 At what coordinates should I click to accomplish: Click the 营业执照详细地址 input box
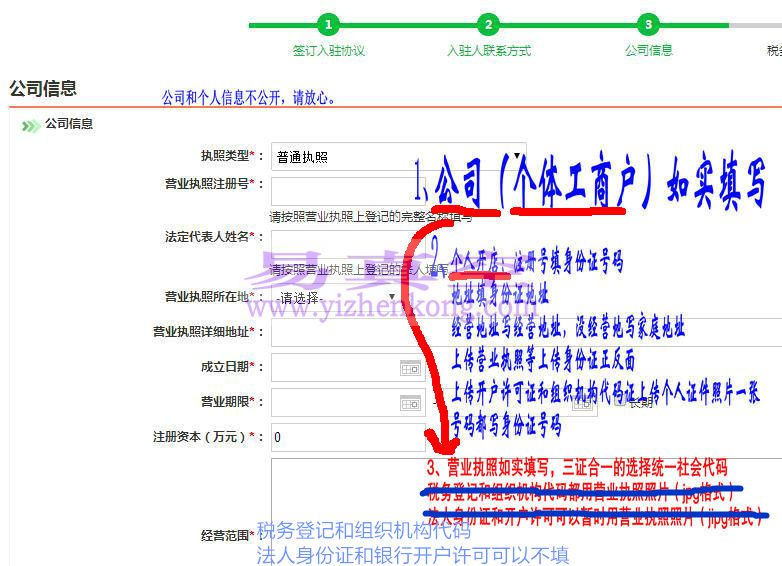(x=340, y=332)
